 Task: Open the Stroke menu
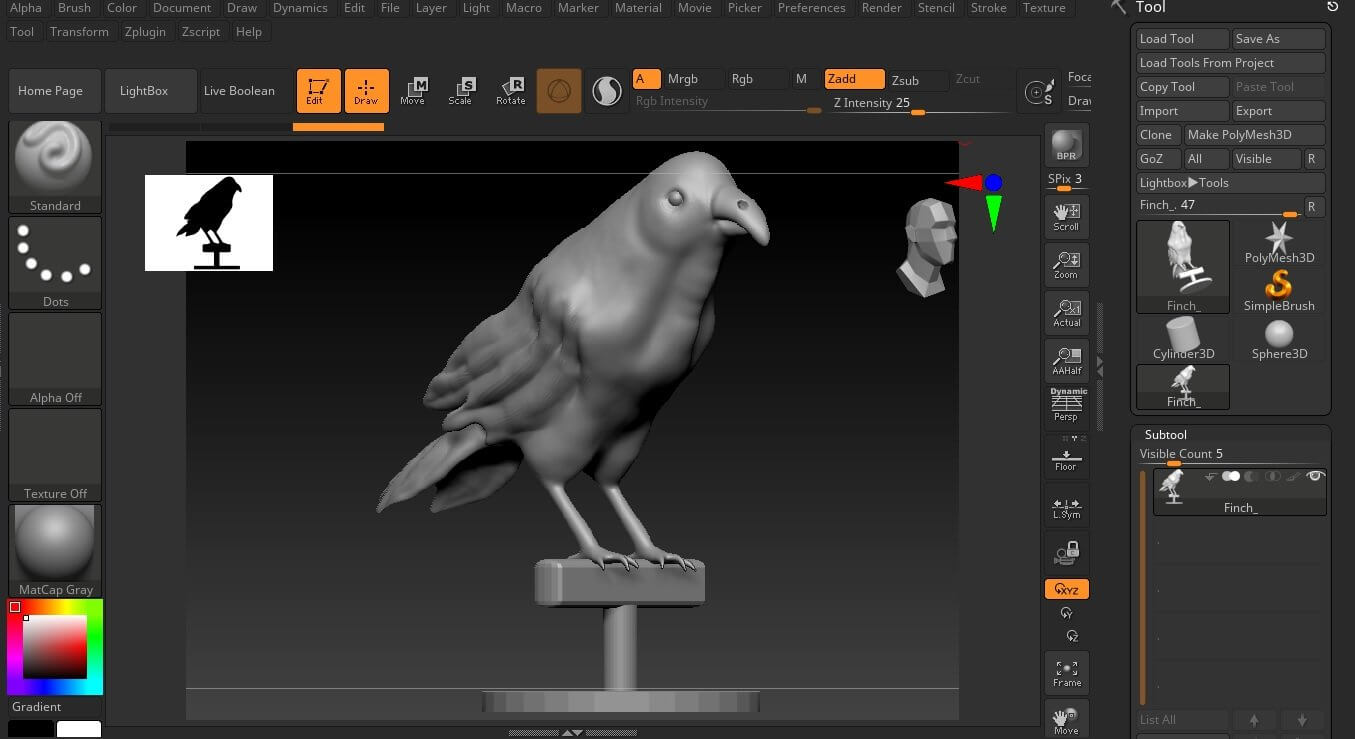point(988,8)
